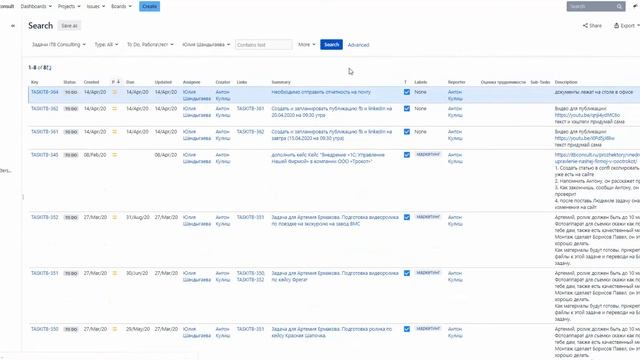Open the Boards menu

click(x=121, y=7)
